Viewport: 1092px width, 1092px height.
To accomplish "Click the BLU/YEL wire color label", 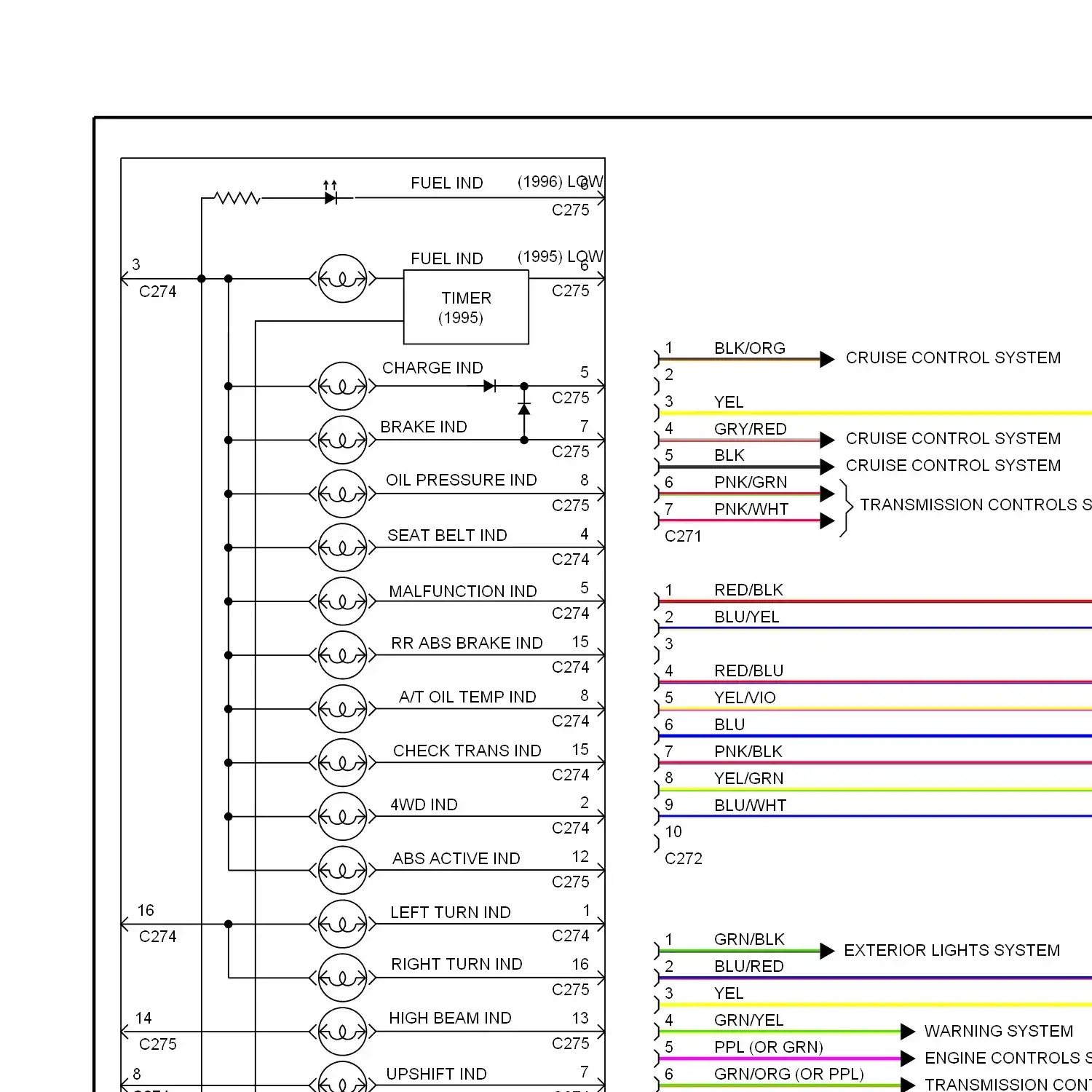I will [x=747, y=617].
